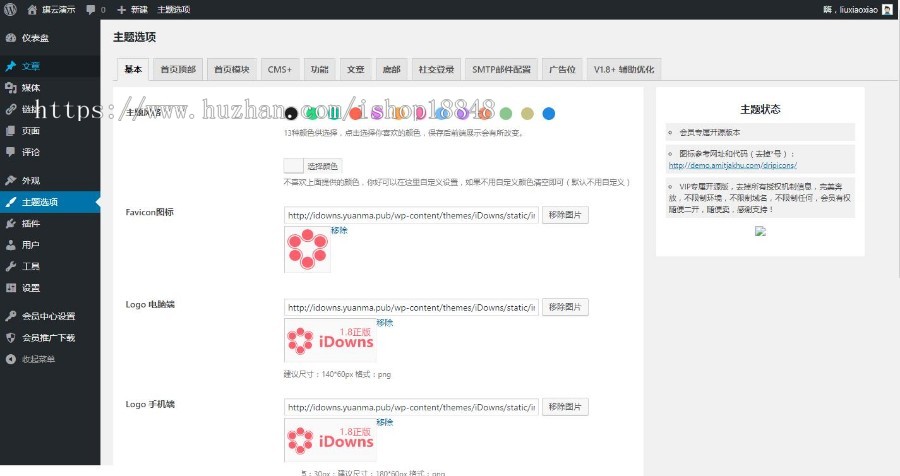Click the Logo 手机端 URL input field

[x=411, y=407]
